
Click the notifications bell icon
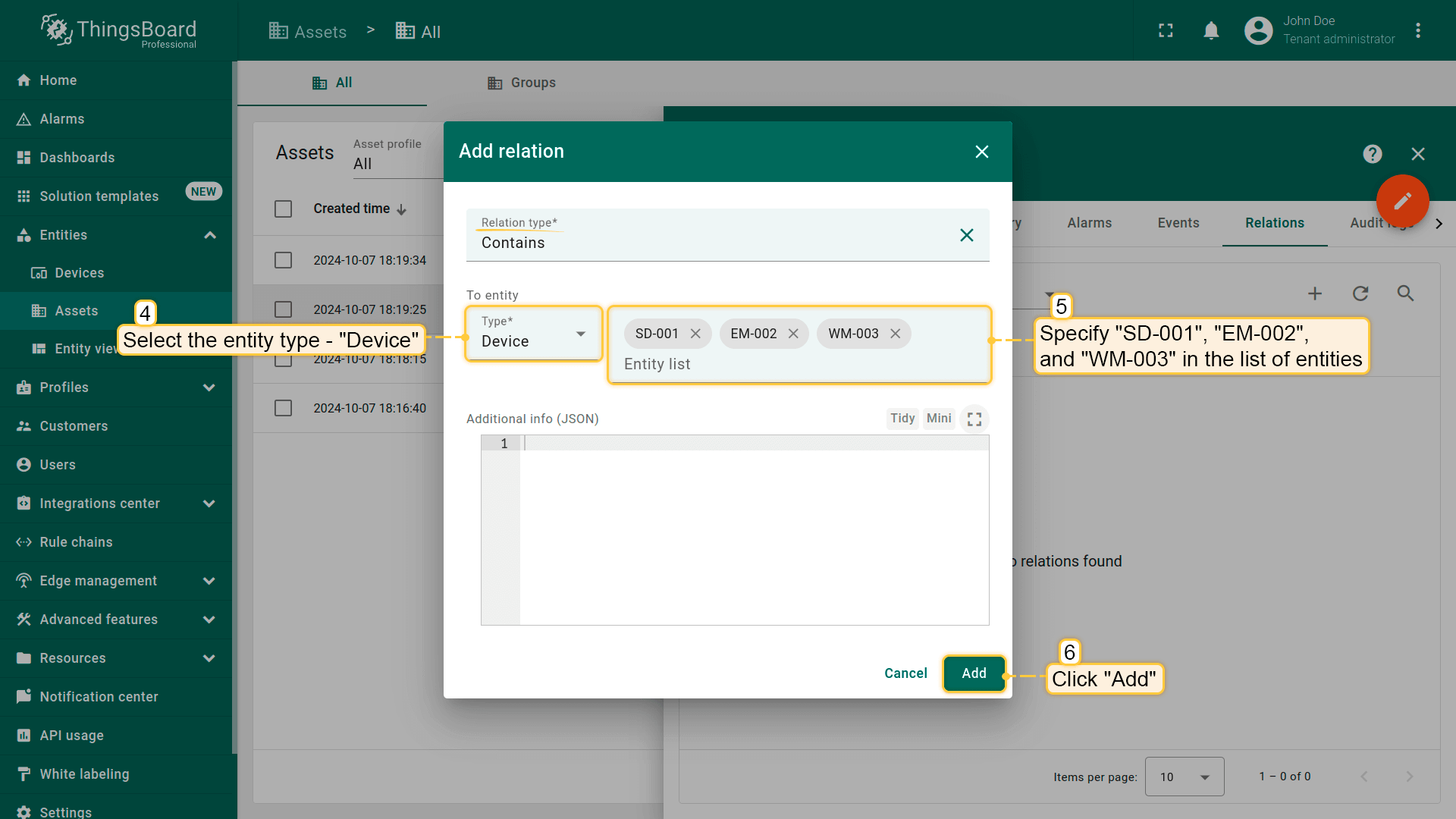[x=1211, y=30]
